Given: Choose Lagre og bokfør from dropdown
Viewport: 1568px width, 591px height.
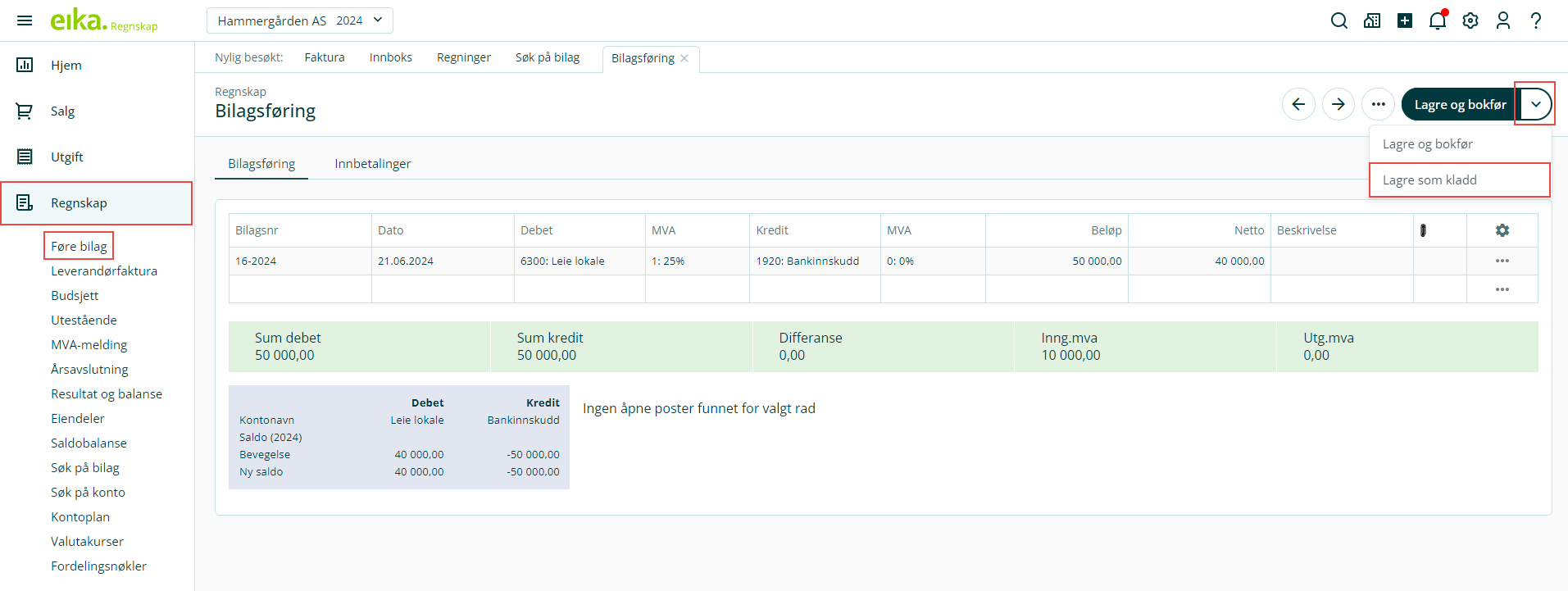Looking at the screenshot, I should tap(1460, 144).
